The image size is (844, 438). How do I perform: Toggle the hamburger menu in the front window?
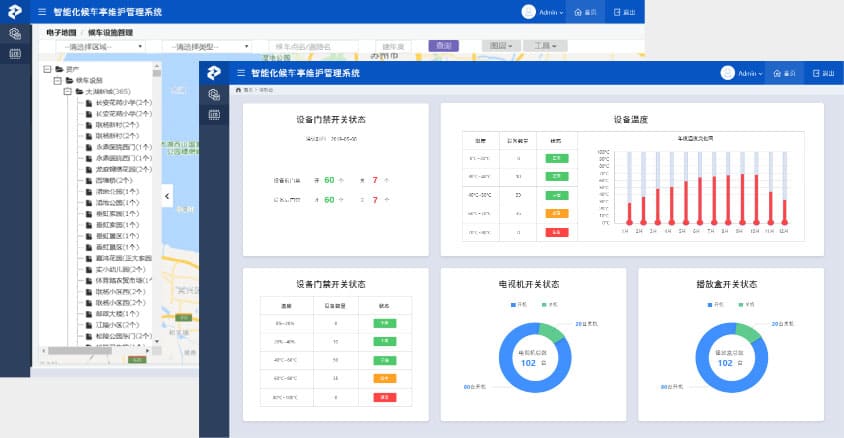coord(241,73)
